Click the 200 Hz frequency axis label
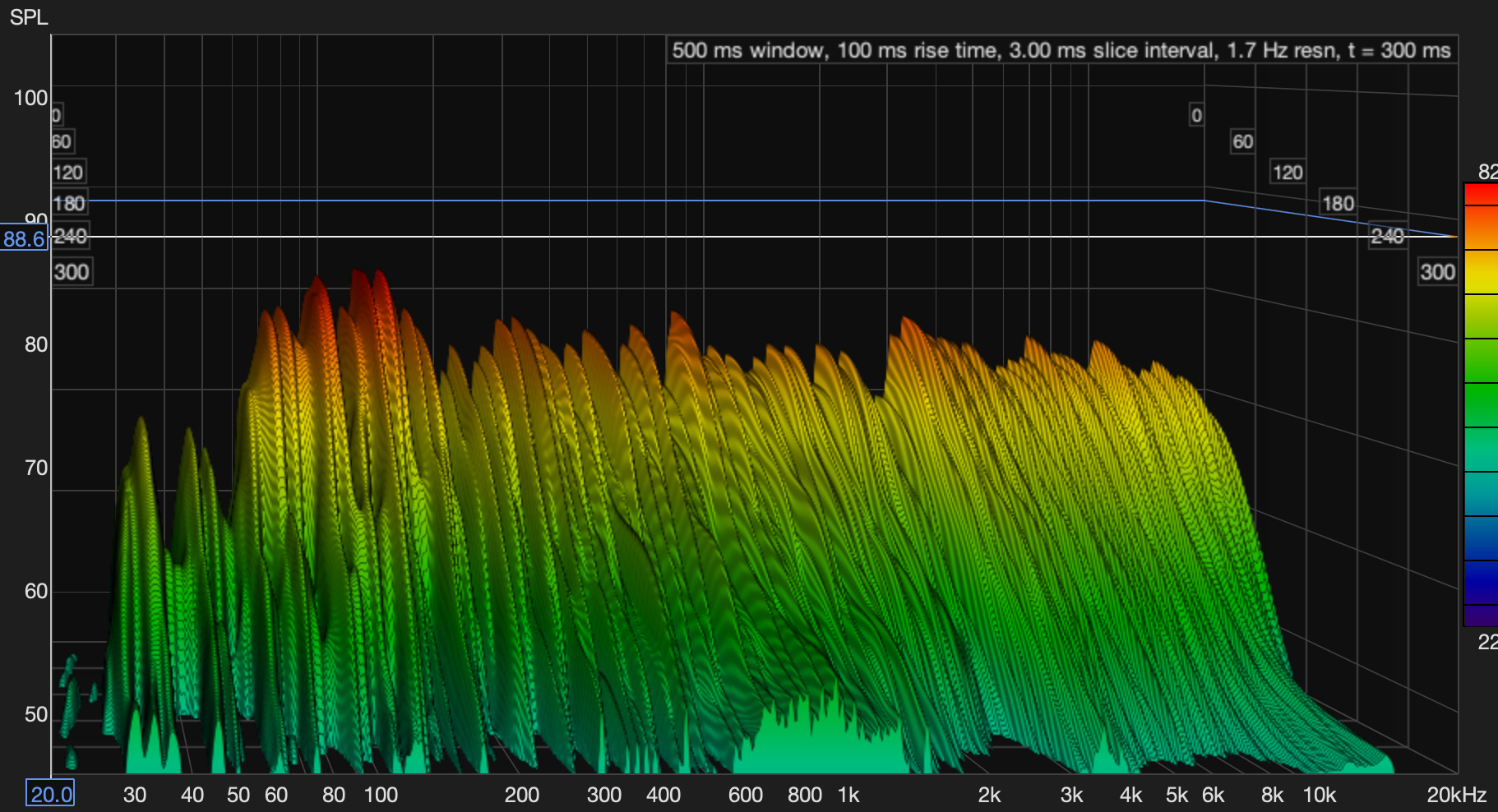1498x812 pixels. [521, 795]
